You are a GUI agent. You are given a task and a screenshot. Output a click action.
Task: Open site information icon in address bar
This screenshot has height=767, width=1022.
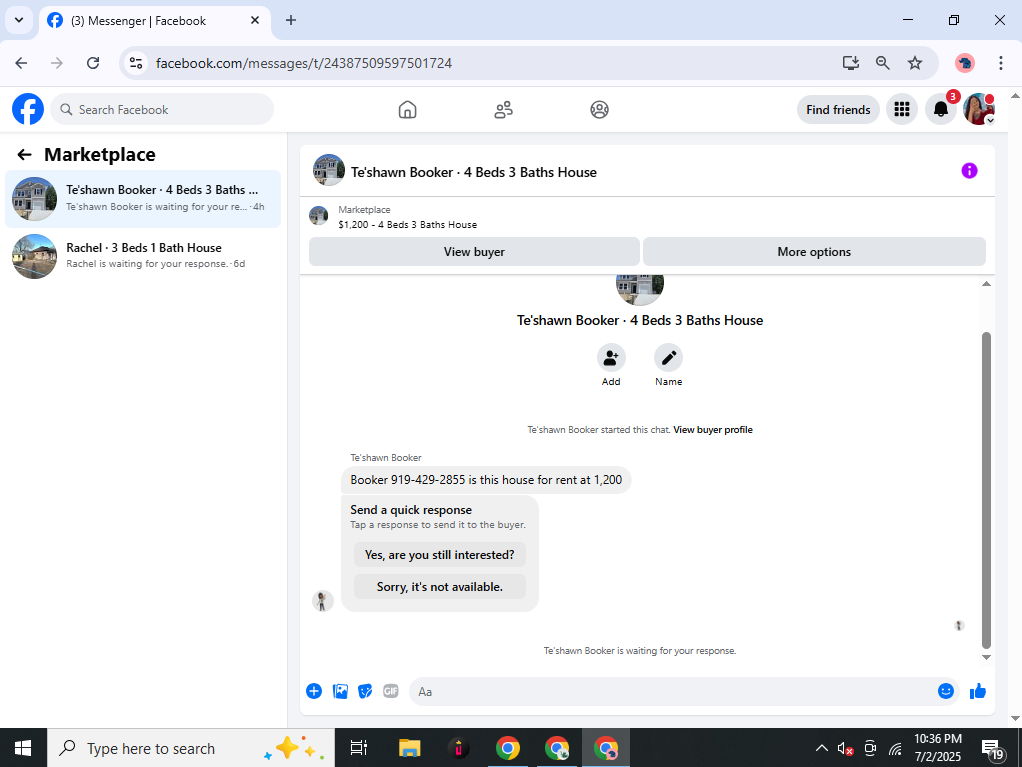[136, 63]
